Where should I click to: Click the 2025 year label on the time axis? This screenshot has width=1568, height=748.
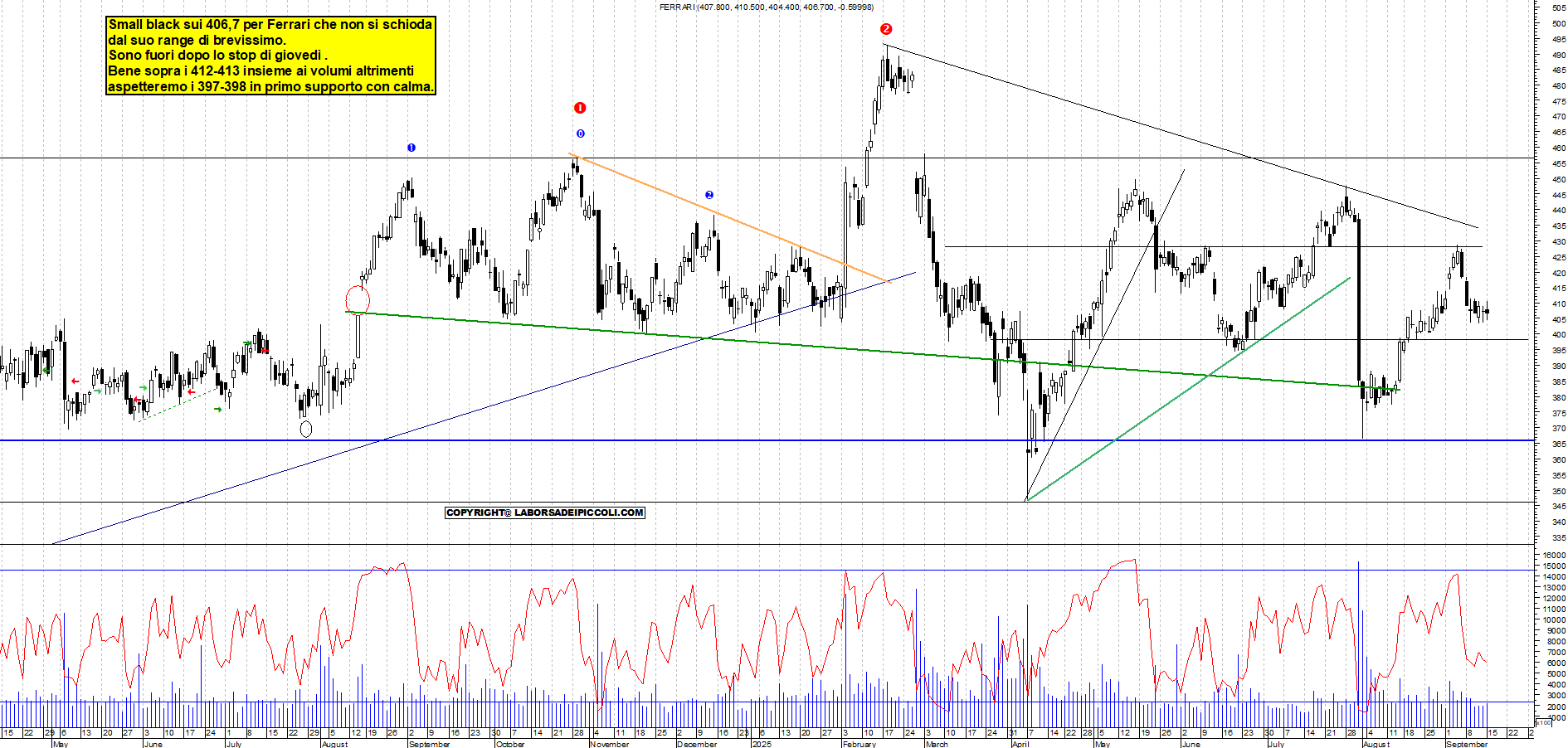pos(761,744)
